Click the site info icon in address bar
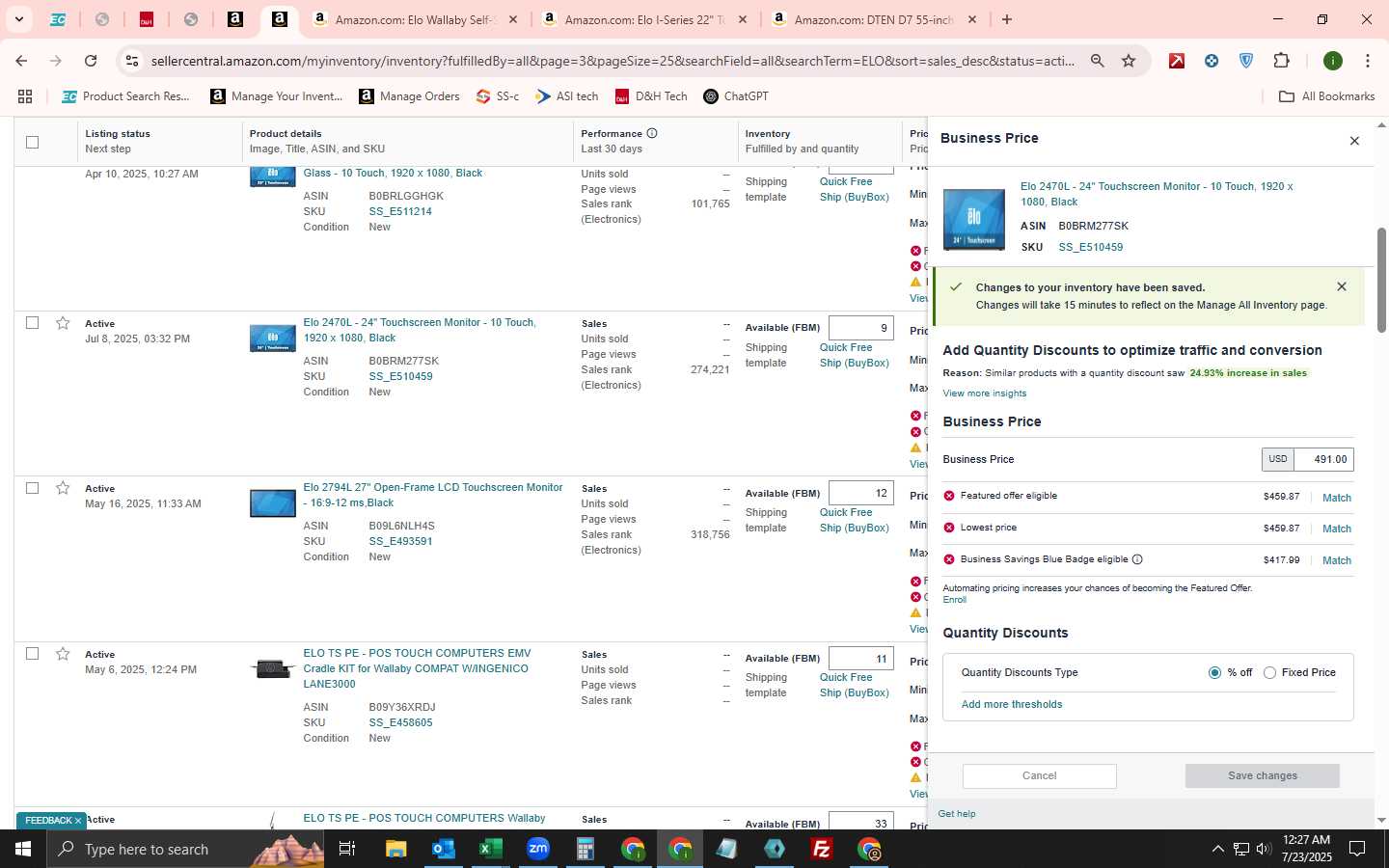Screen dimensions: 1389x868 [x=132, y=61]
